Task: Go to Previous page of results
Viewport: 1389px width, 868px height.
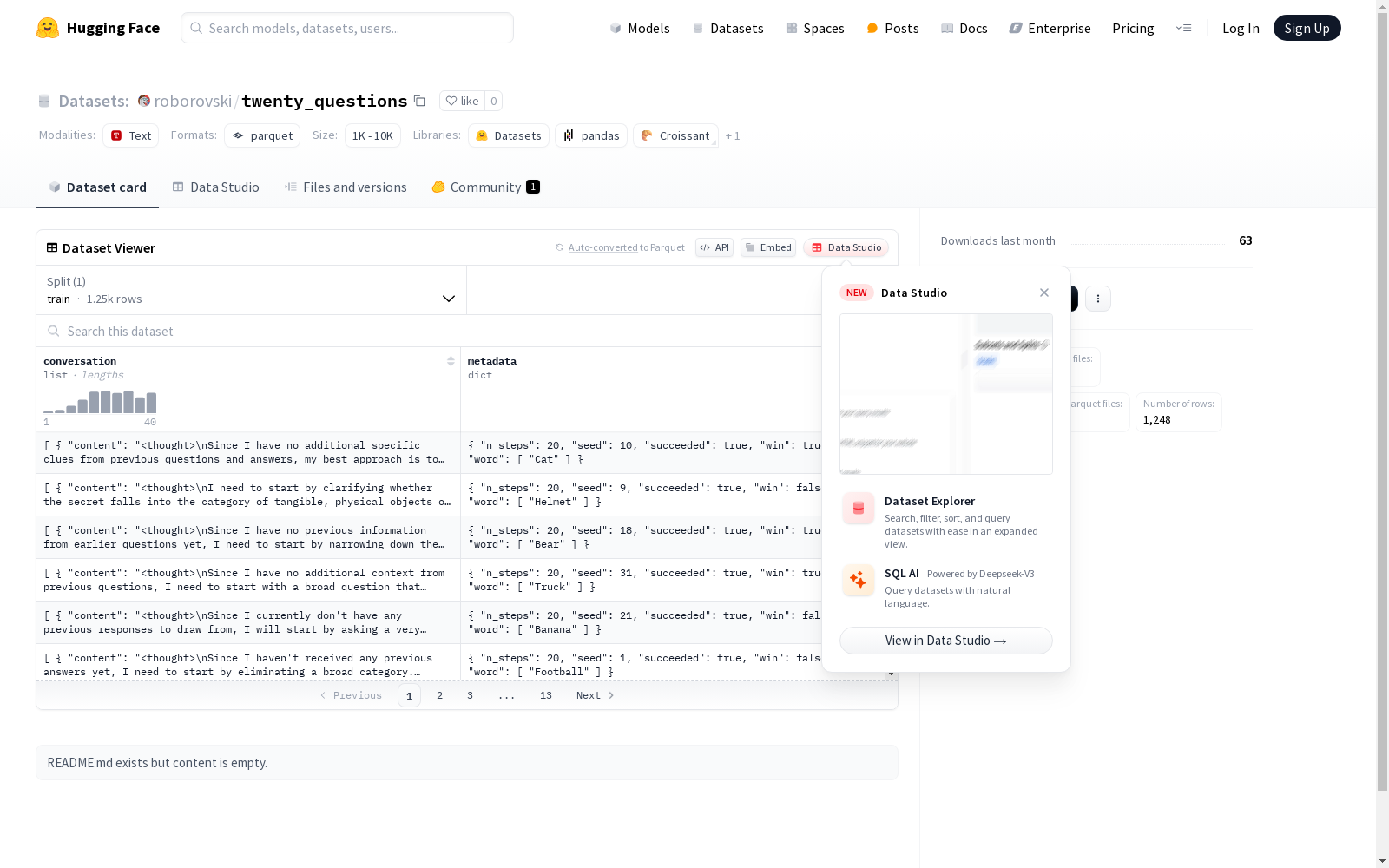Action: [x=351, y=695]
